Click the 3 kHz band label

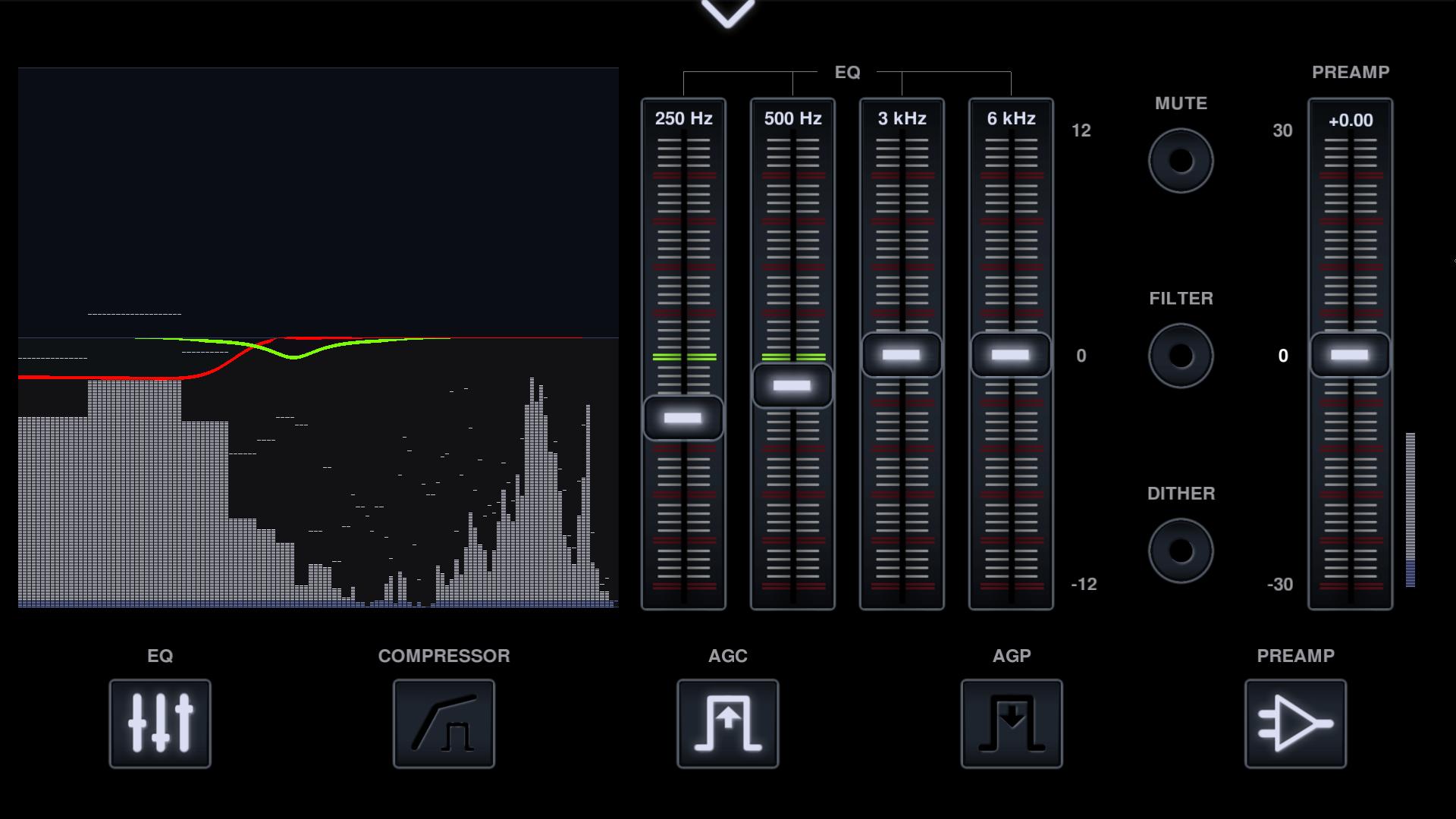[902, 118]
